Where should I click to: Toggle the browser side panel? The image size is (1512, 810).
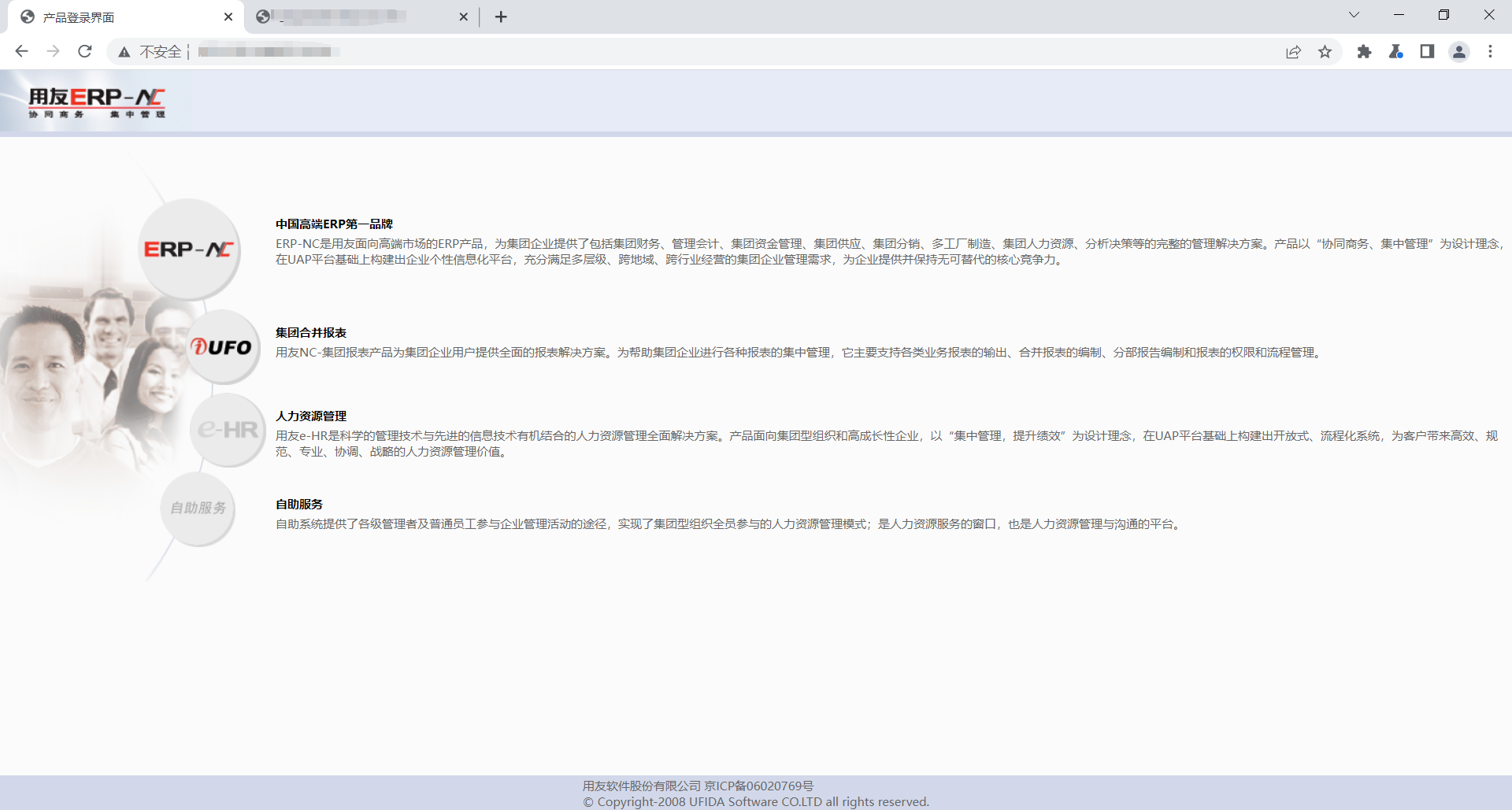coord(1427,52)
